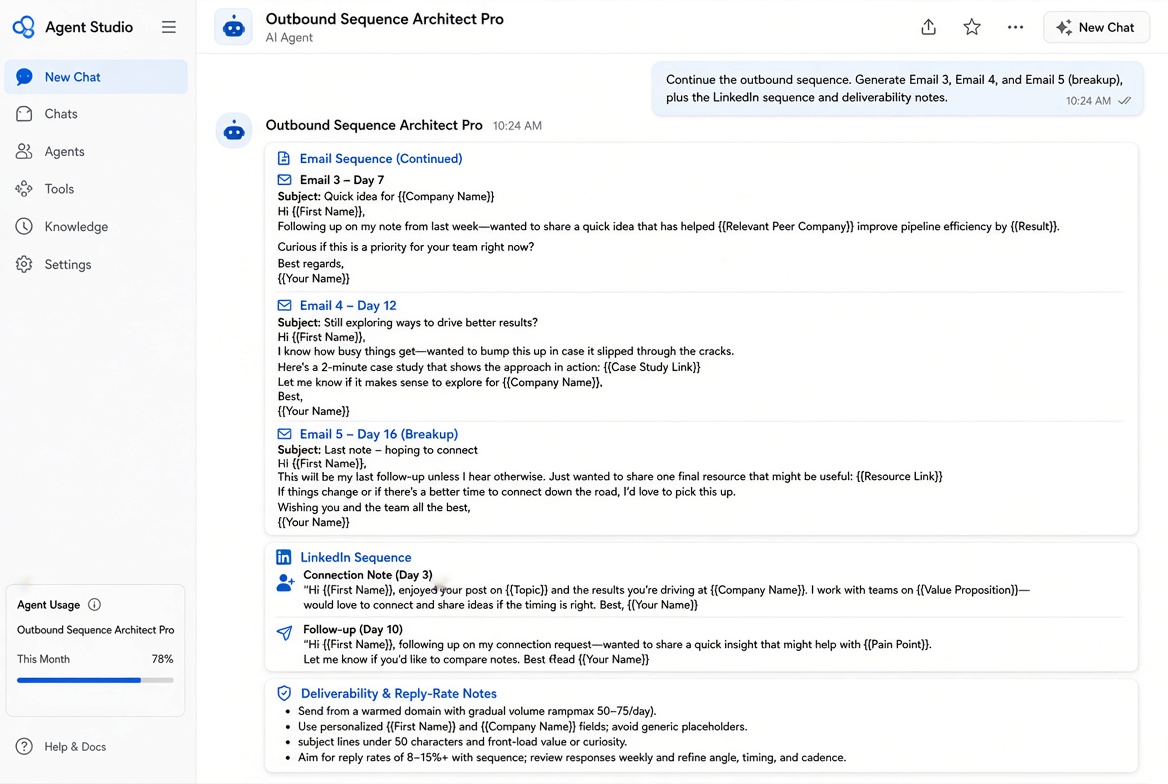Click the Settings gear icon
The image size is (1168, 784).
pos(24,265)
